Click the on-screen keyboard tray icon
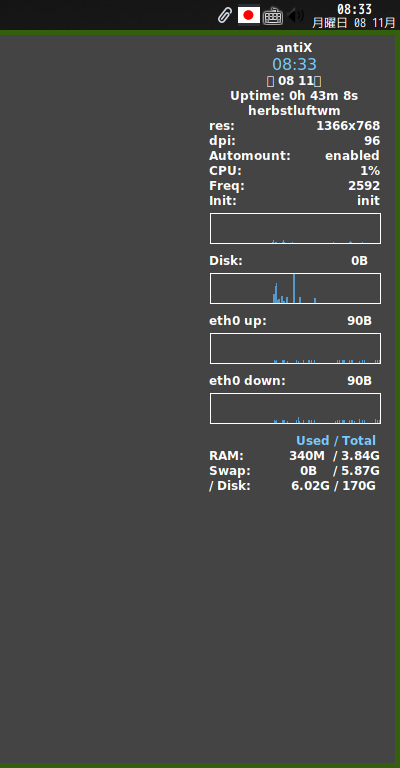 click(273, 16)
